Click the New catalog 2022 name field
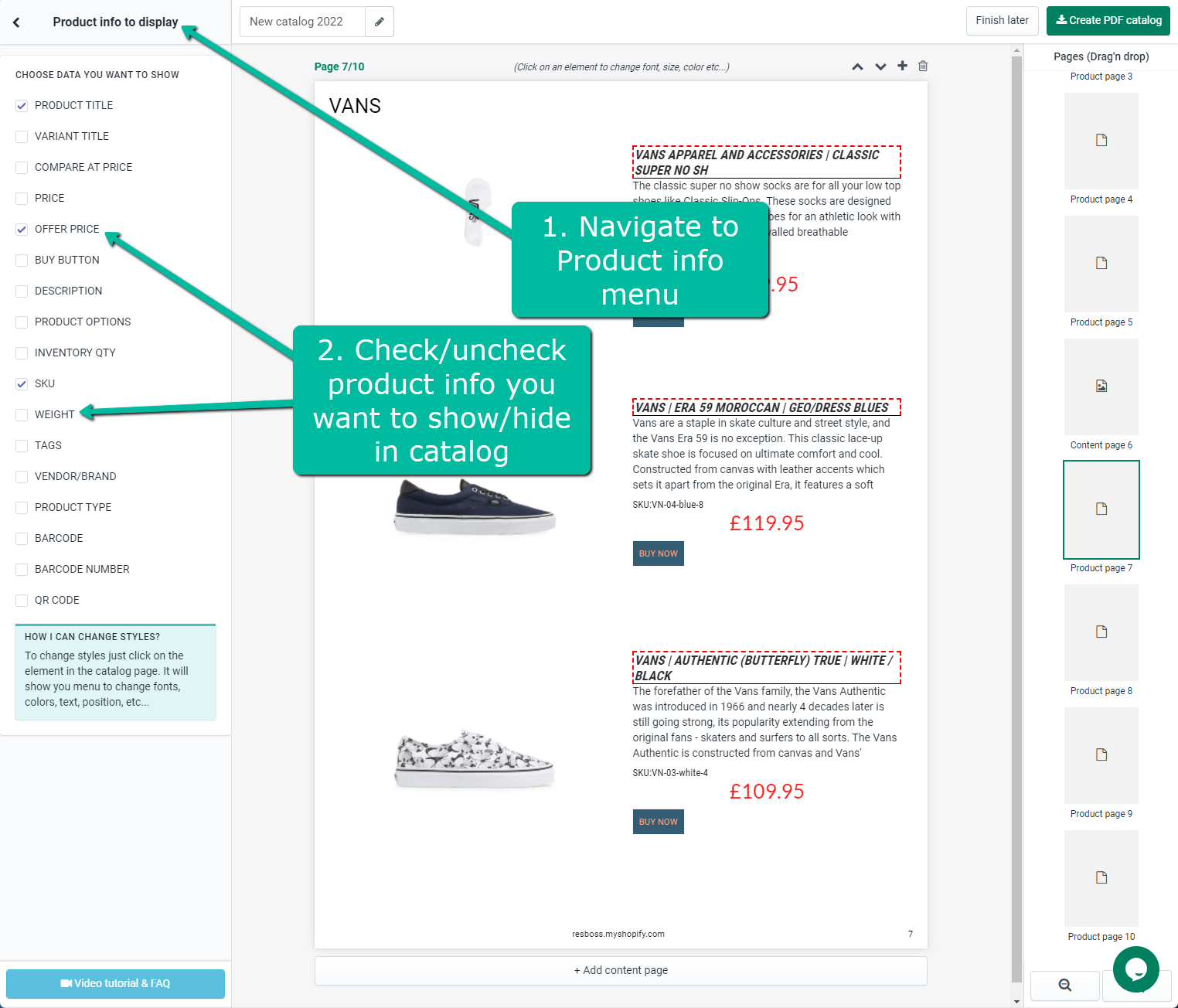The image size is (1178, 1008). 302,22
